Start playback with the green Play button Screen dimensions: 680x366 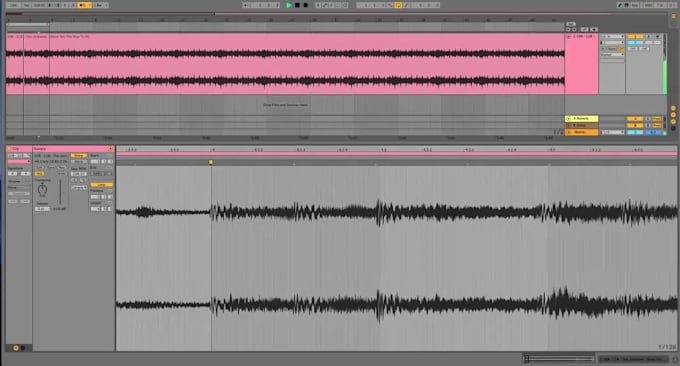tap(288, 5)
